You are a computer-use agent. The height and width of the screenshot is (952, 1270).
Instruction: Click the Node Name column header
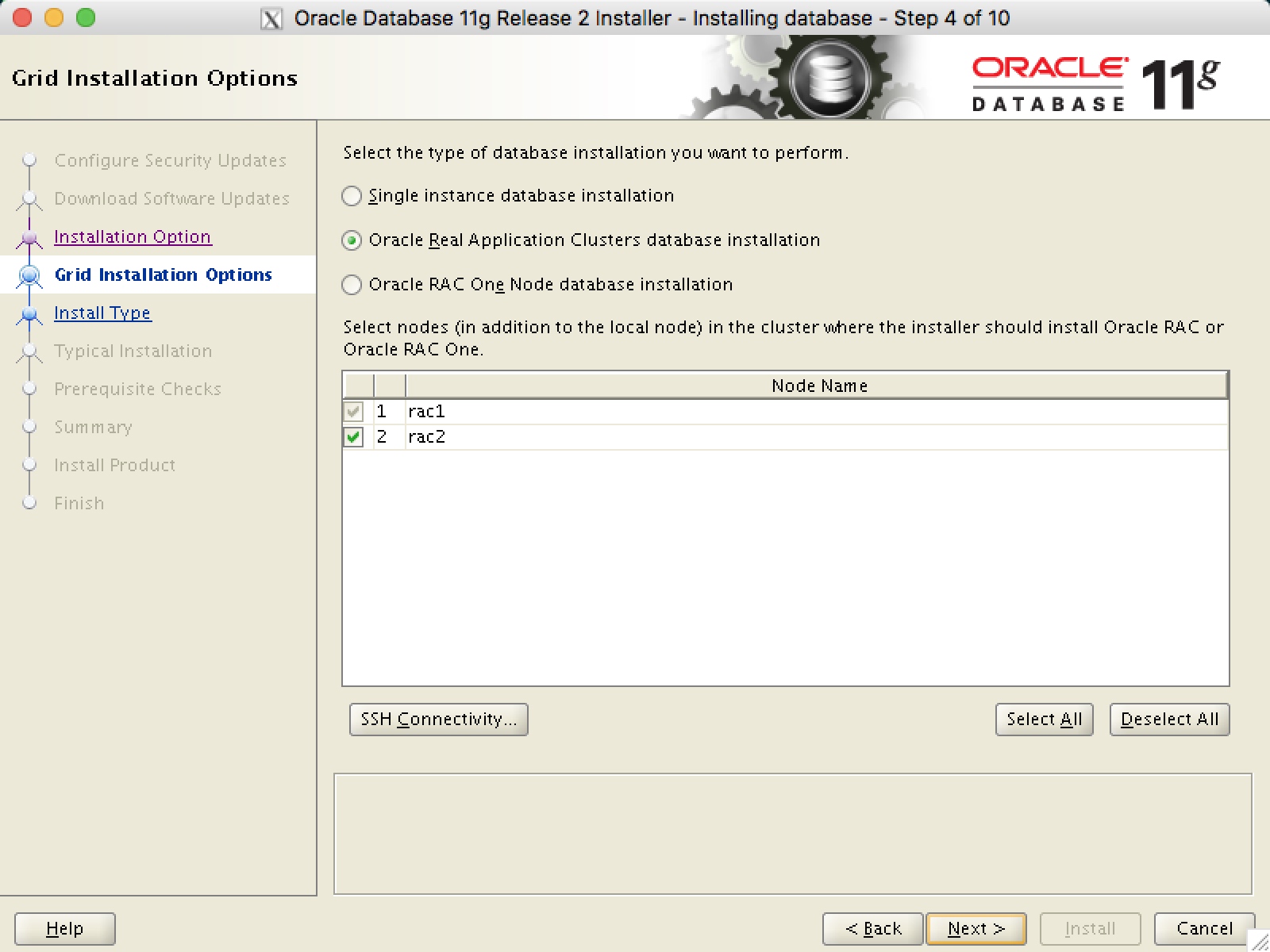coord(819,386)
